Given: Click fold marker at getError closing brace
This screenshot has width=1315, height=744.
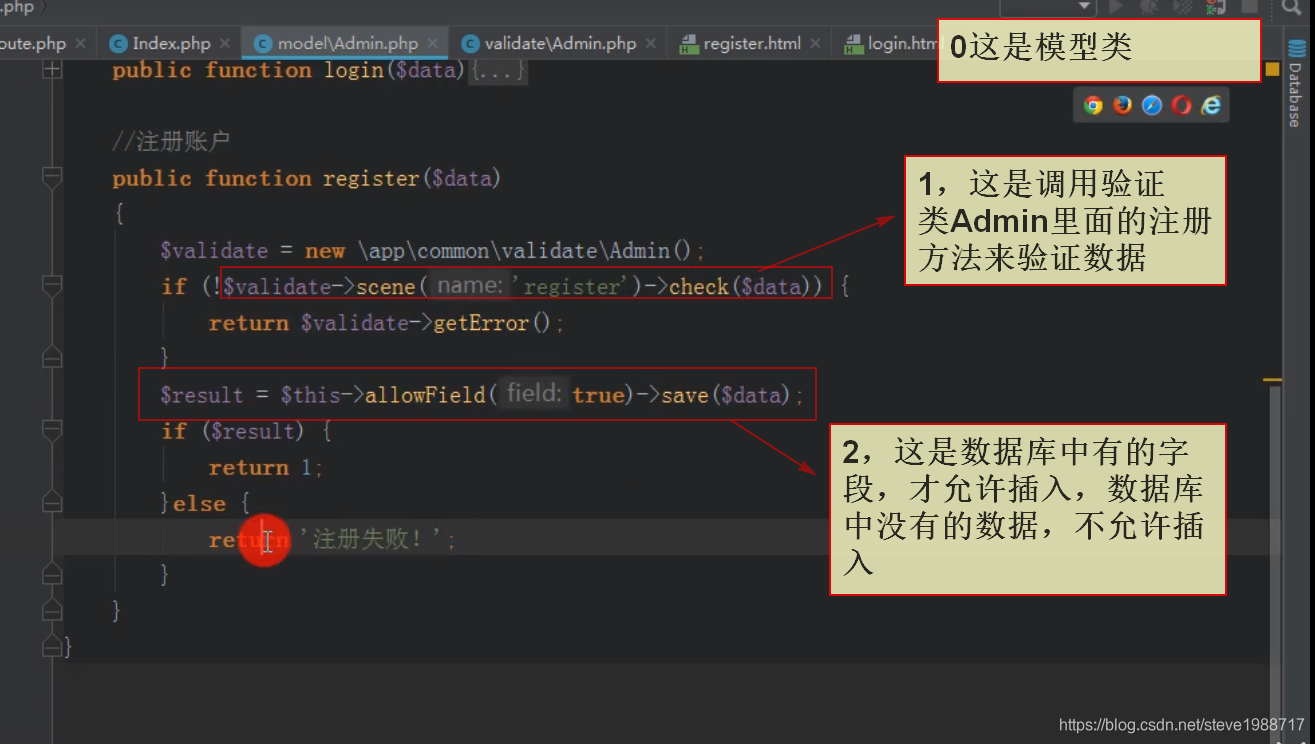Looking at the screenshot, I should (x=52, y=357).
